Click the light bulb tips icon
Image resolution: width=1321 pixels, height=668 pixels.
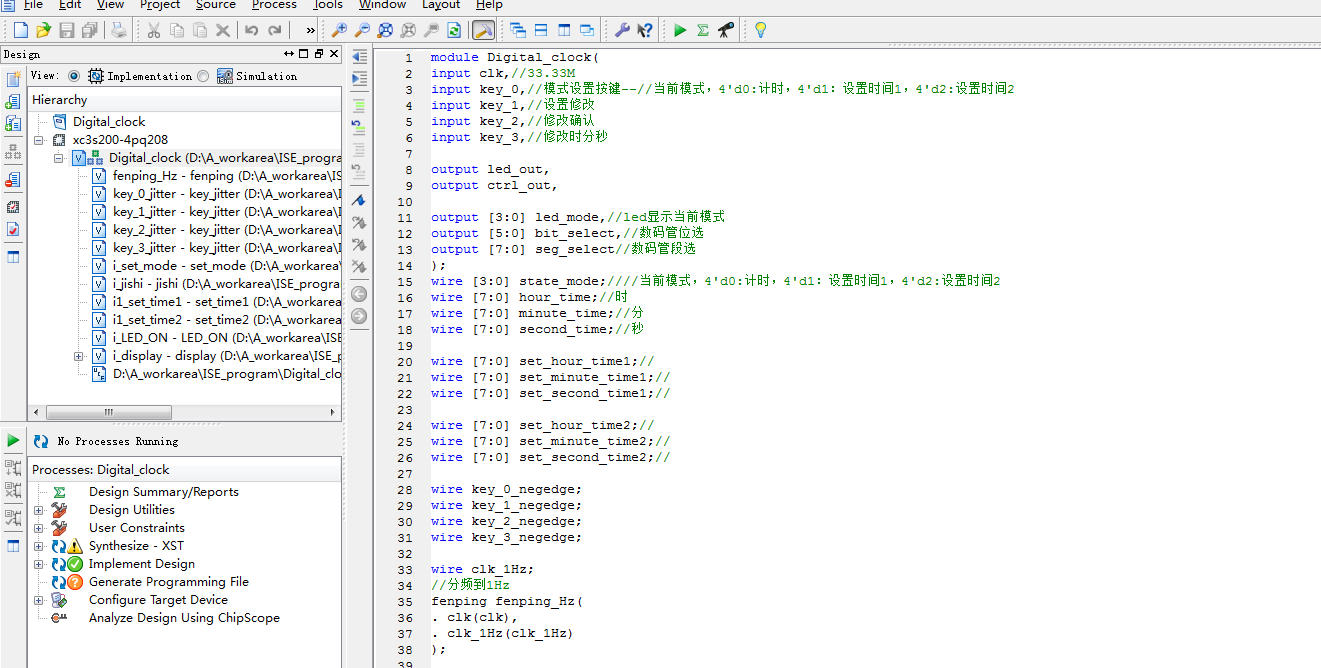[760, 31]
